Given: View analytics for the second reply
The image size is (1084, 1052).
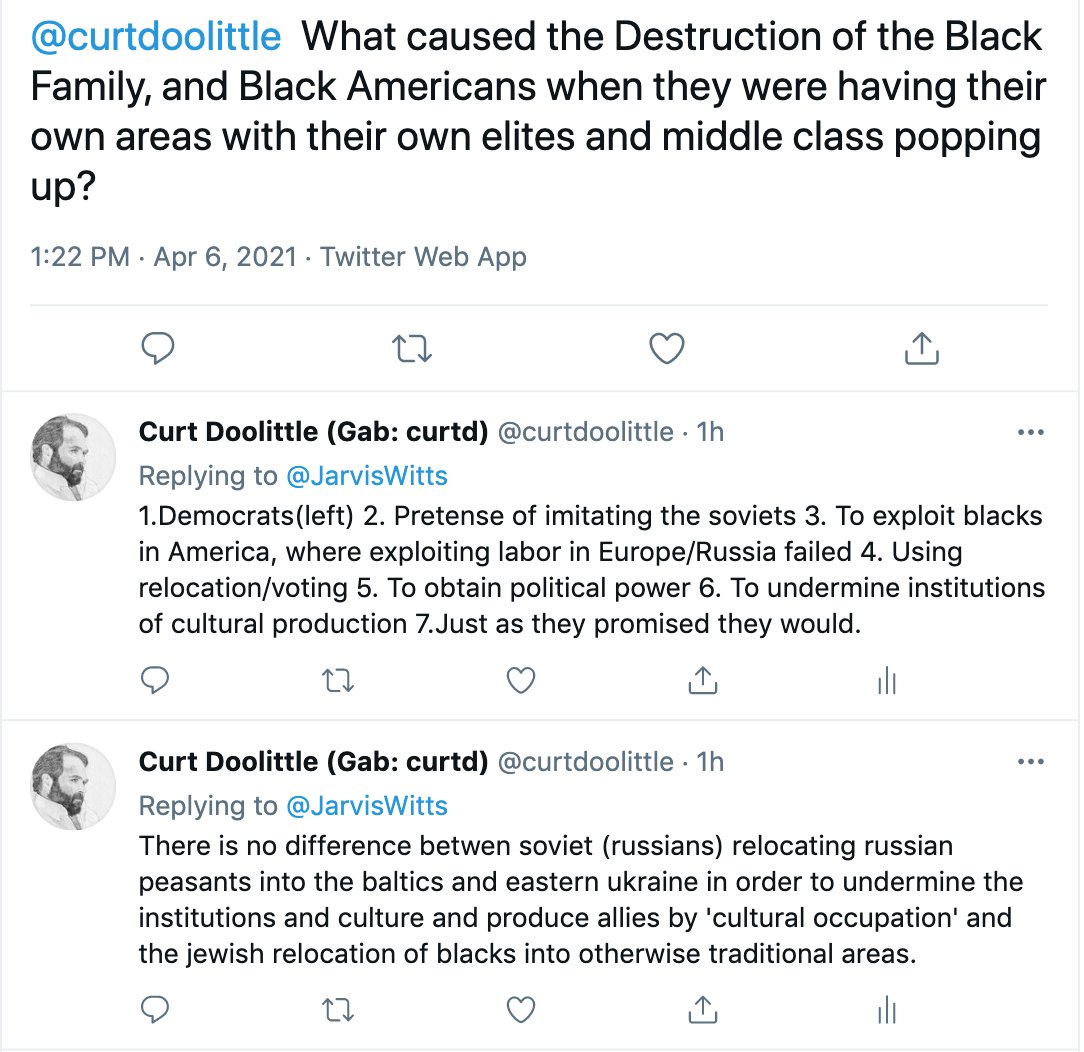Looking at the screenshot, I should 886,1010.
